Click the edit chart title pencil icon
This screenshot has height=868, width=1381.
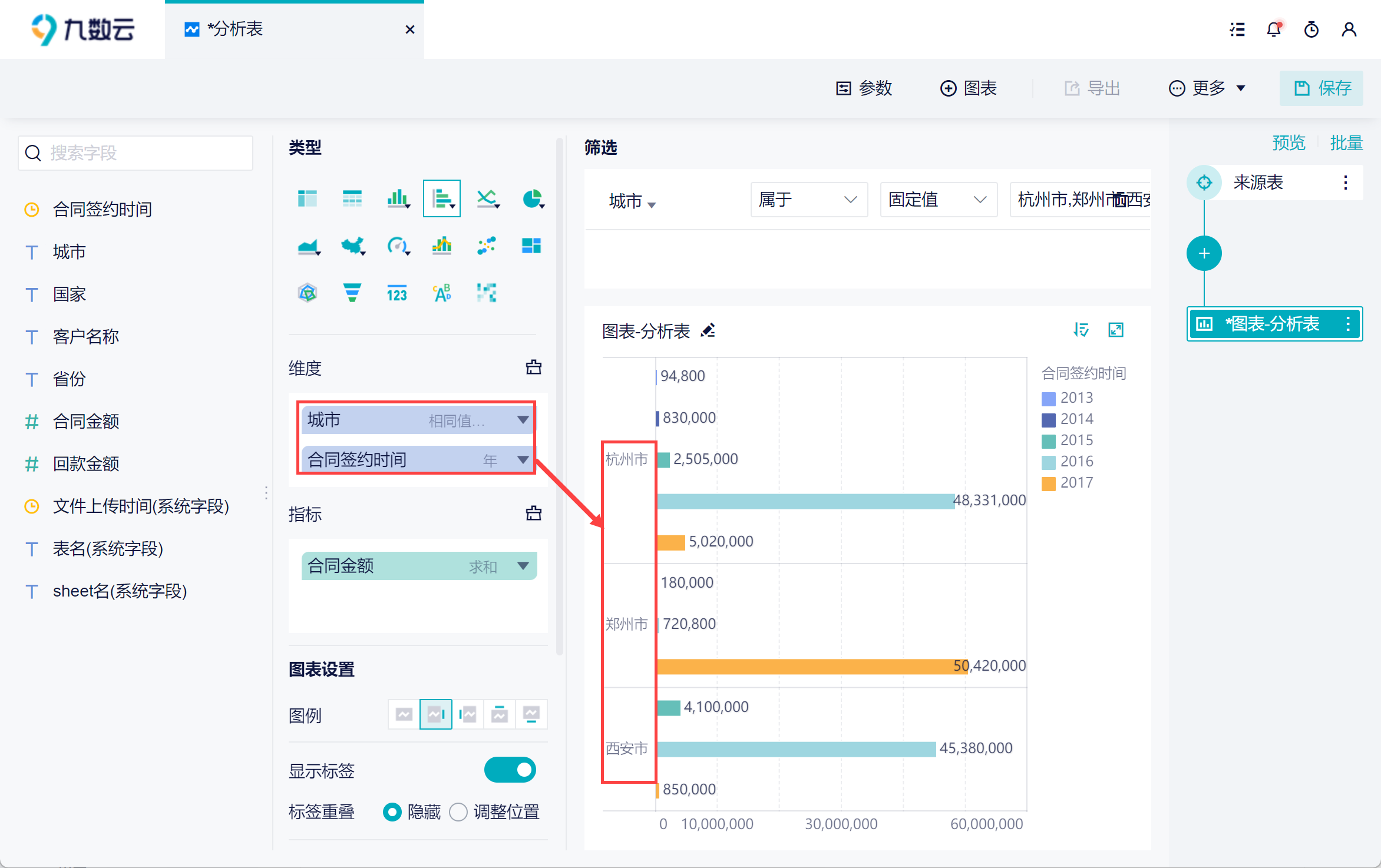pyautogui.click(x=708, y=330)
